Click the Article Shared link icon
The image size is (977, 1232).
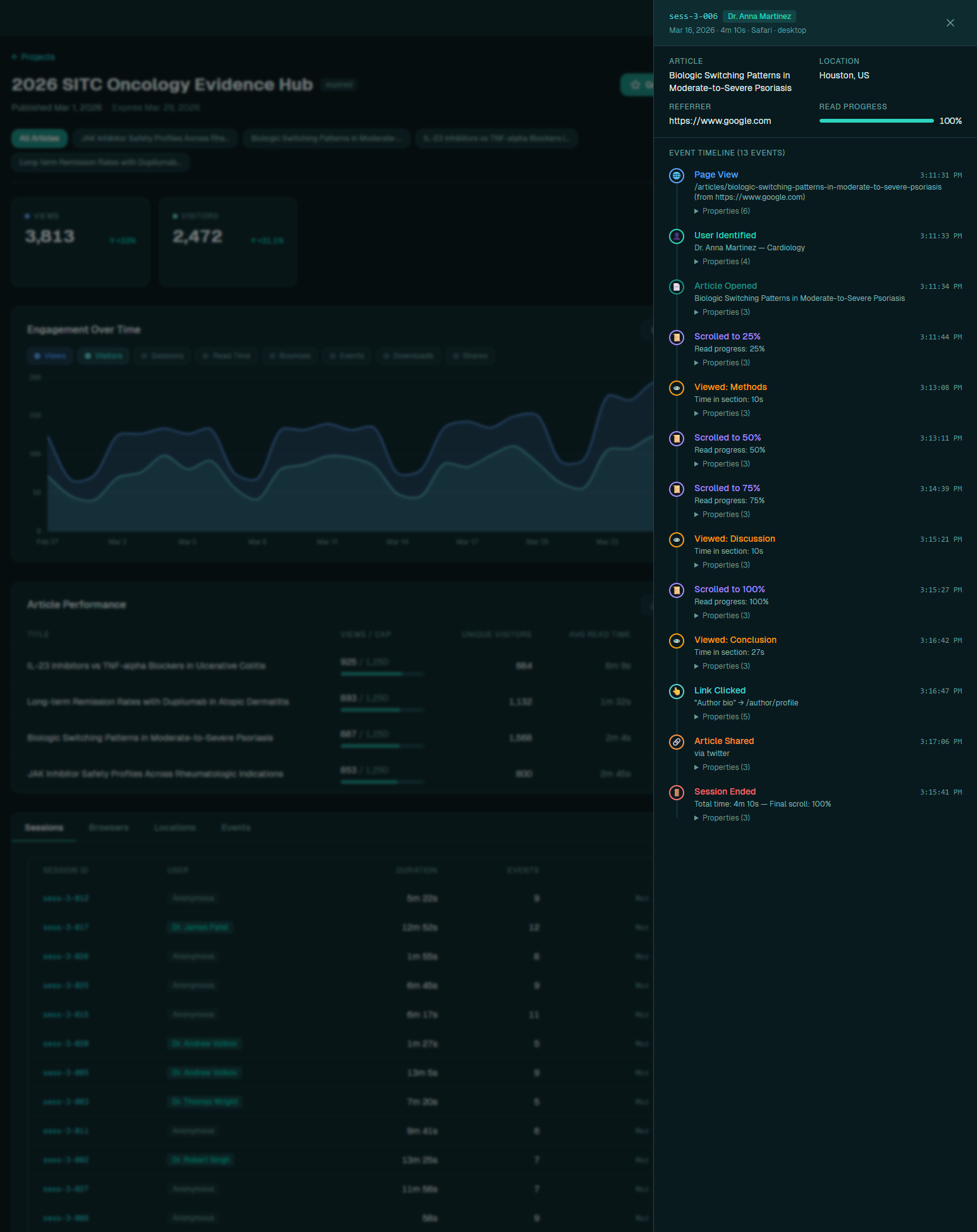[677, 742]
